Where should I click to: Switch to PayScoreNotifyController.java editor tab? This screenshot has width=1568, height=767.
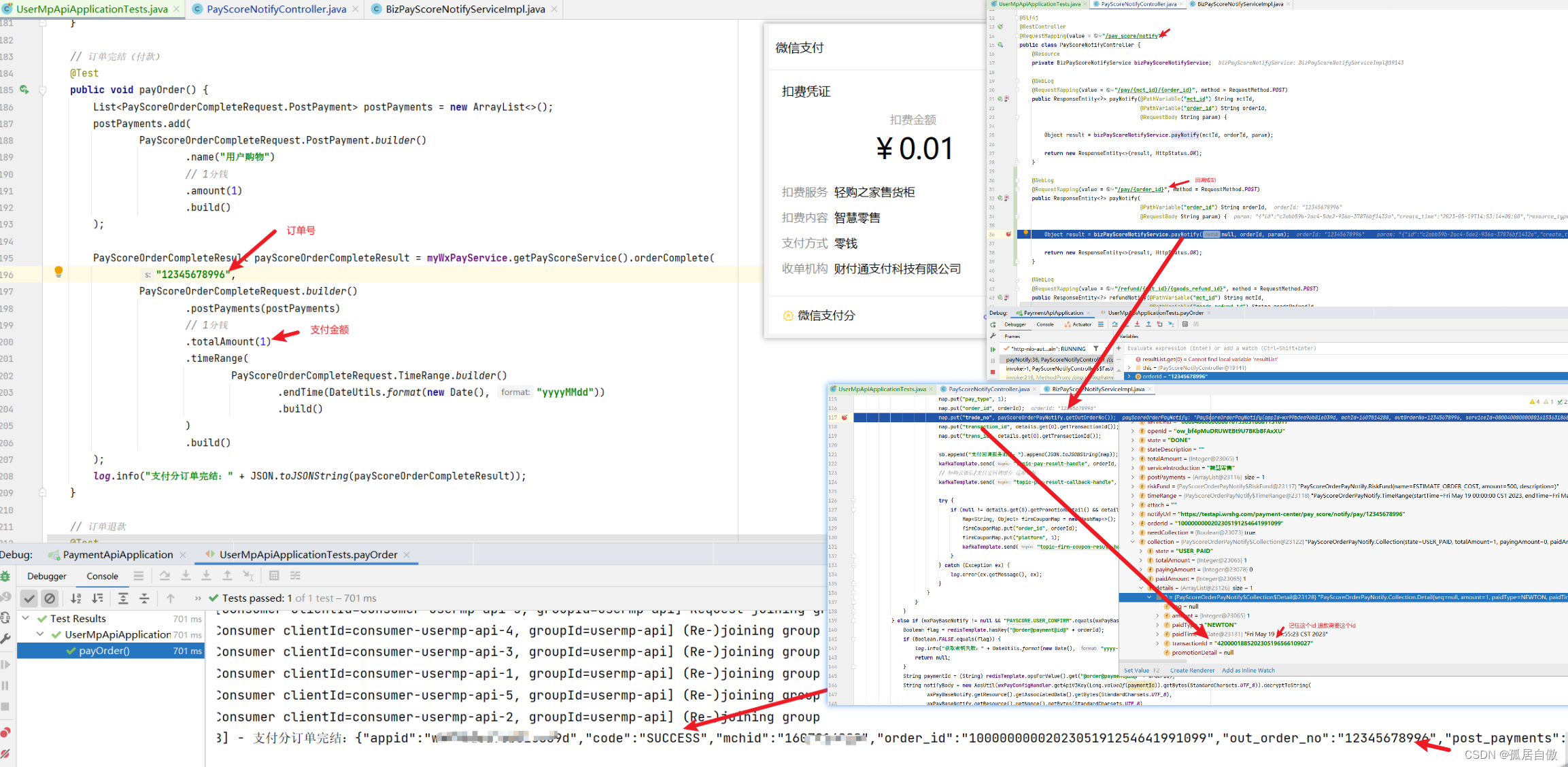(x=276, y=9)
